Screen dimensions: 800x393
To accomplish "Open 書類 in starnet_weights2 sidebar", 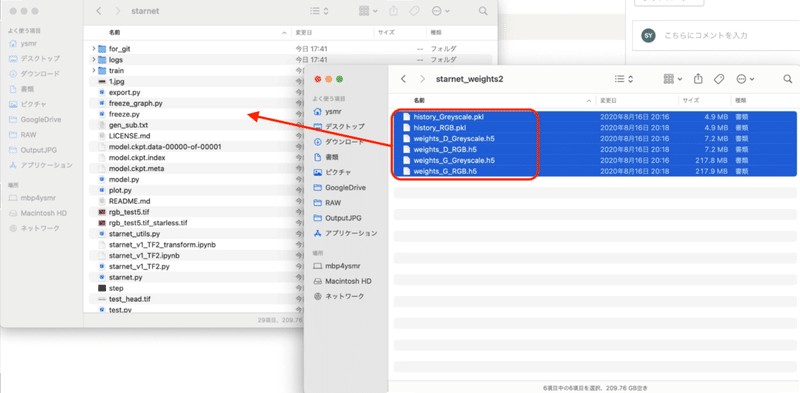I will pos(327,157).
